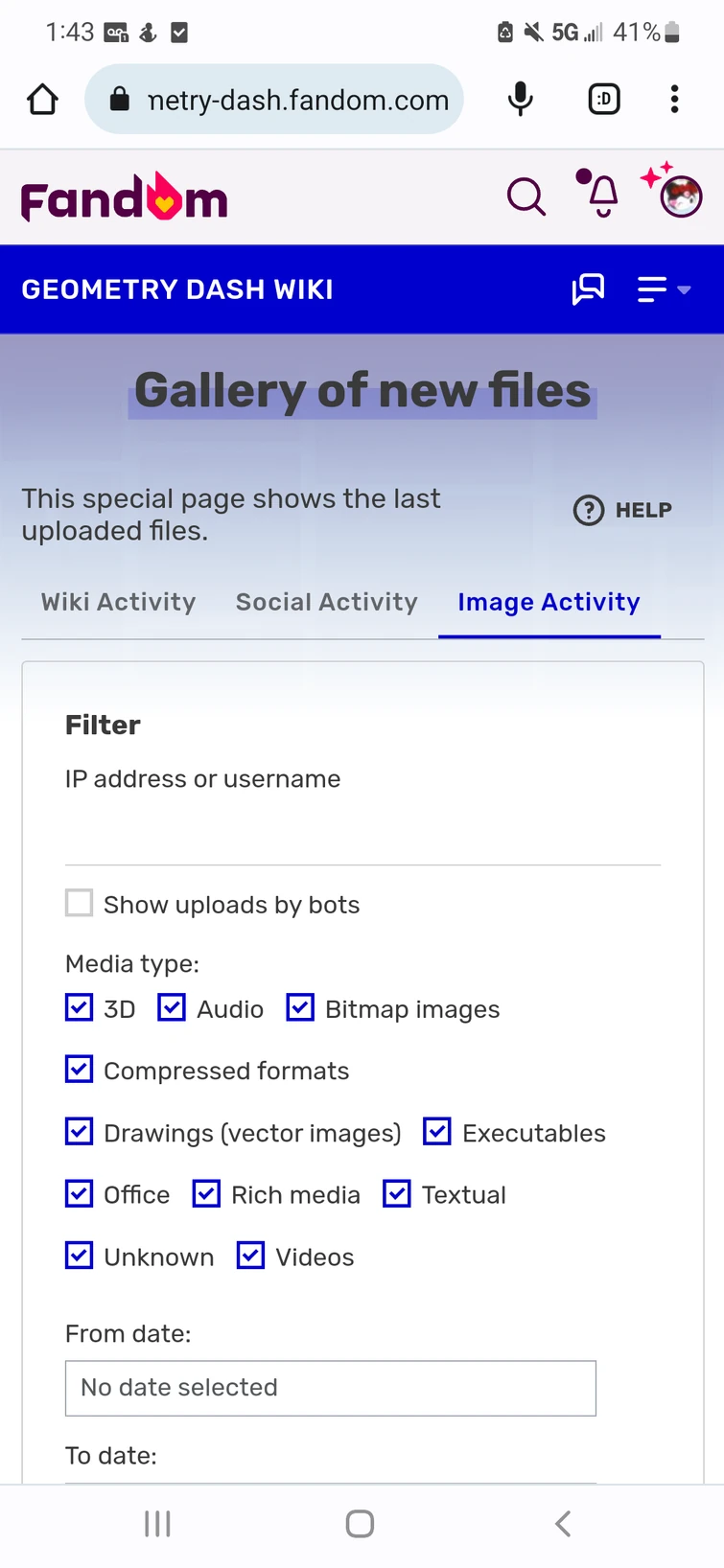724x1568 pixels.
Task: Expand the wiki navigation dropdown chevron
Action: (x=683, y=290)
